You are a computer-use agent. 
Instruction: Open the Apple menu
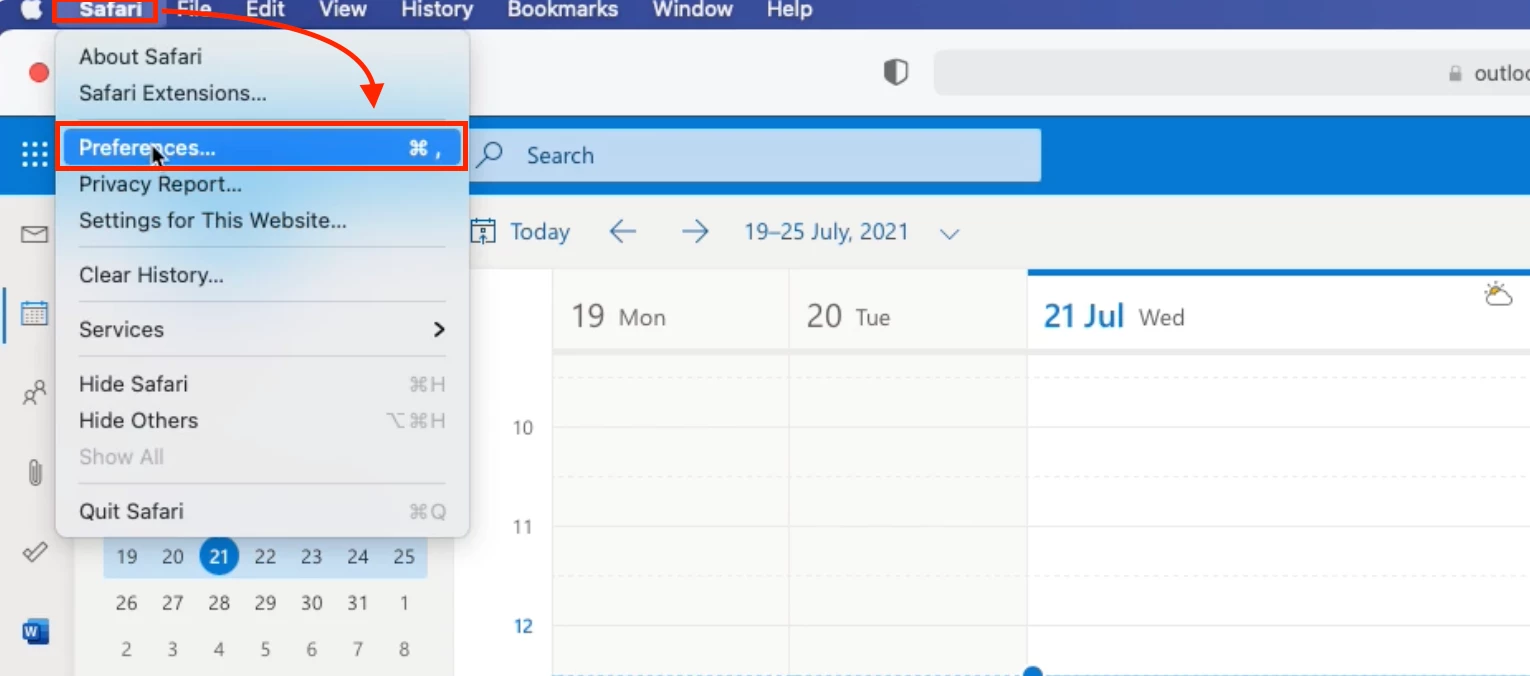point(31,10)
